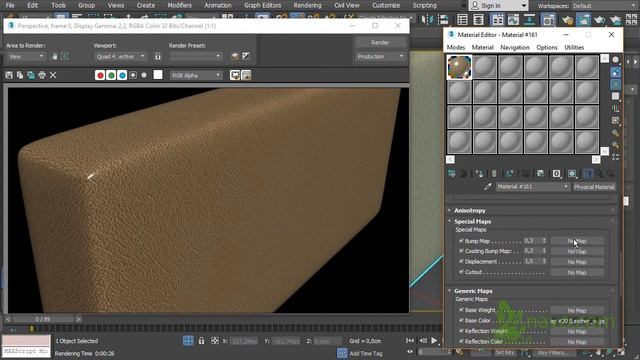Click the Render button
This screenshot has height=360, width=640.
tap(380, 42)
